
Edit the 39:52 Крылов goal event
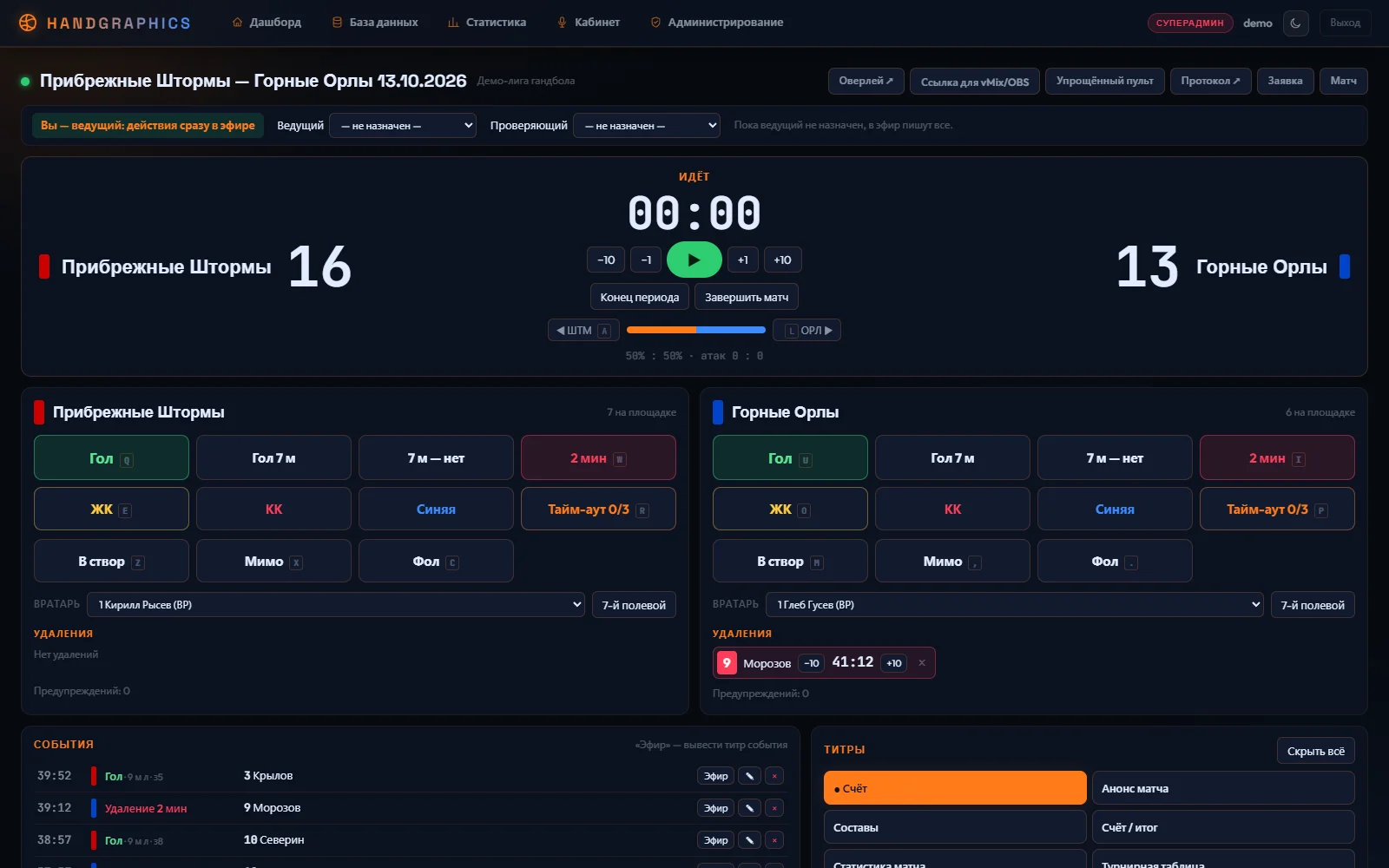(749, 776)
